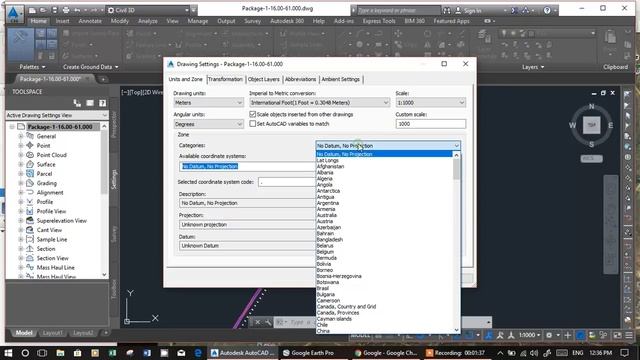The width and height of the screenshot is (640, 360).
Task: Click the Plot print icon
Action: point(66,10)
